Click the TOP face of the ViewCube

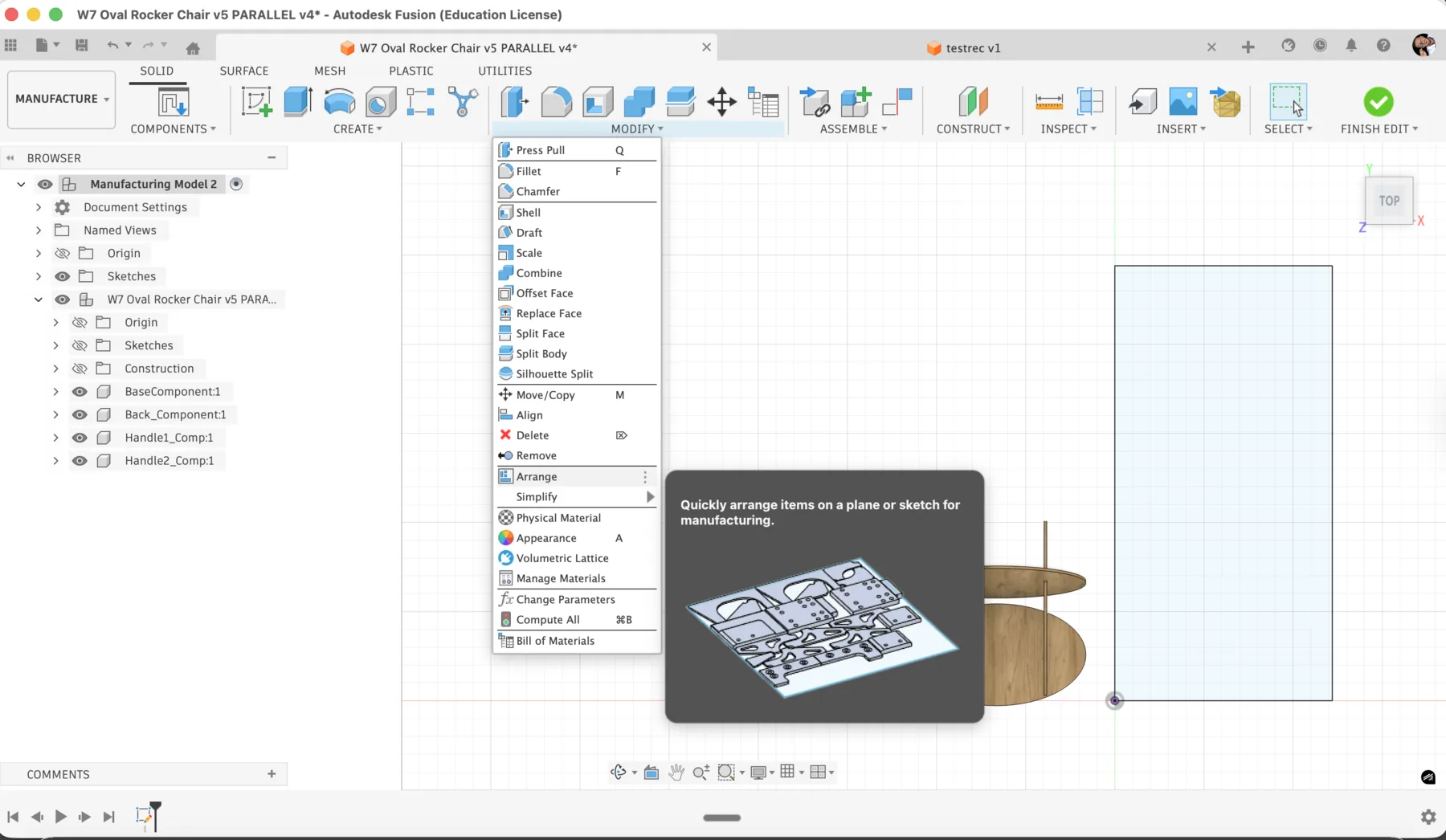point(1390,201)
